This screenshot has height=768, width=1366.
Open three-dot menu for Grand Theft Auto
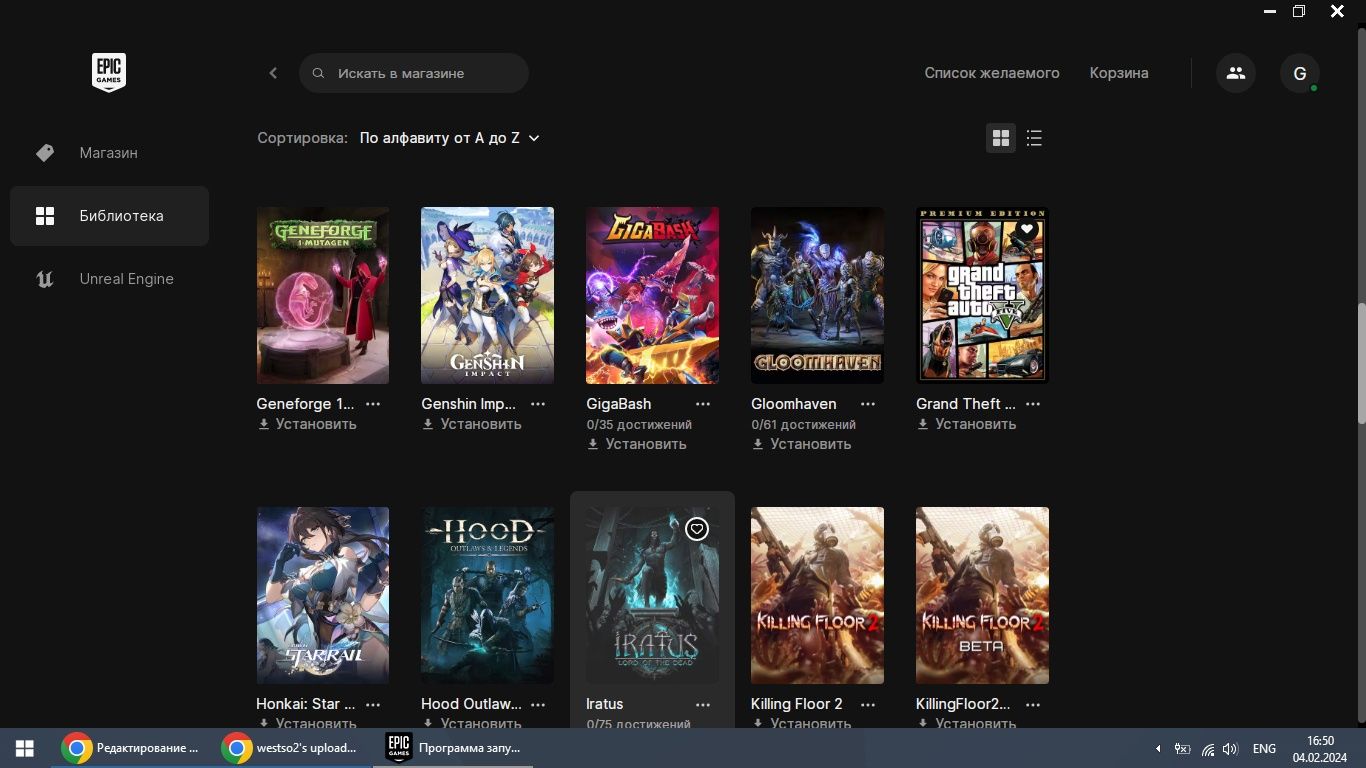(x=1033, y=404)
